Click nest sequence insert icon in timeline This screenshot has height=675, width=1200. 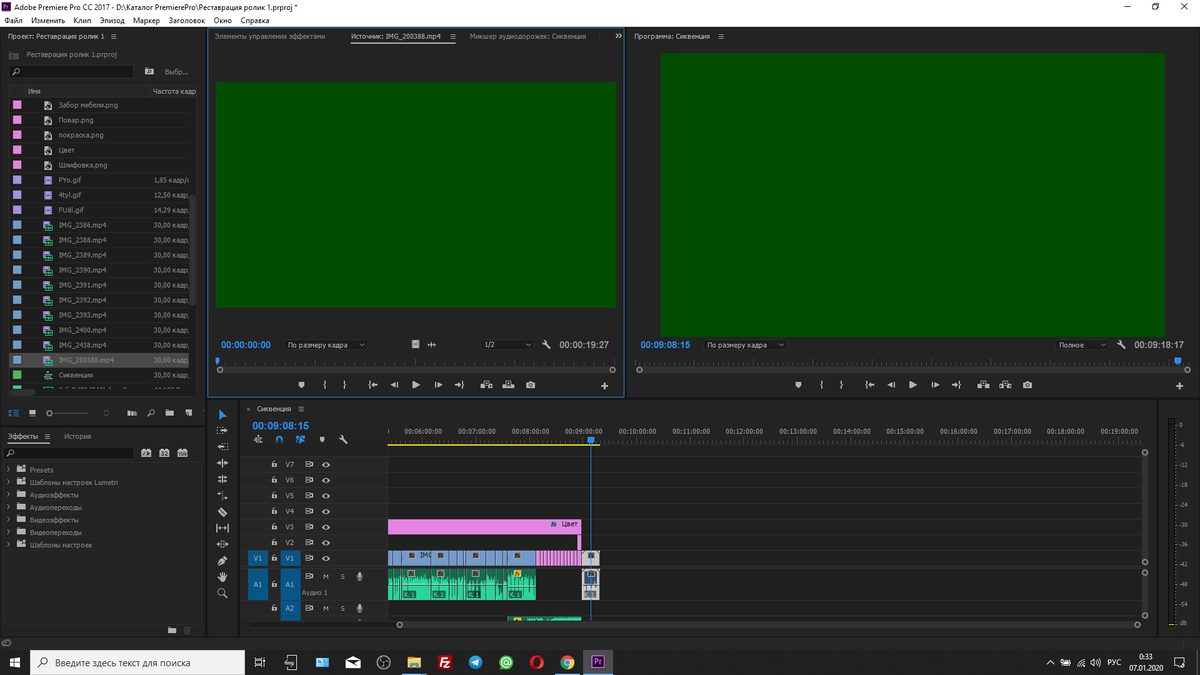[x=259, y=439]
